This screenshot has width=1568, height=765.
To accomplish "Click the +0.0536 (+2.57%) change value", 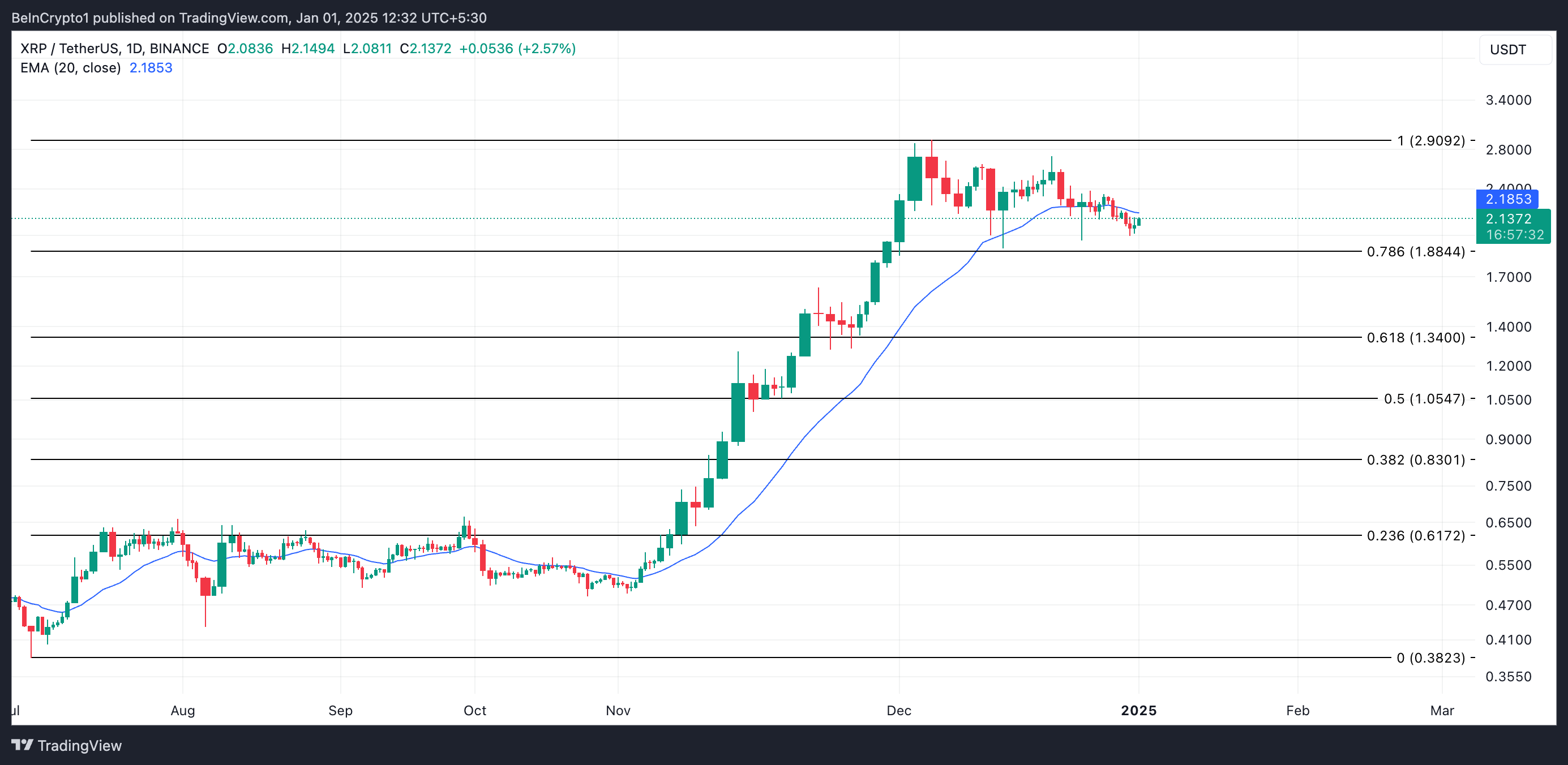I will [517, 49].
